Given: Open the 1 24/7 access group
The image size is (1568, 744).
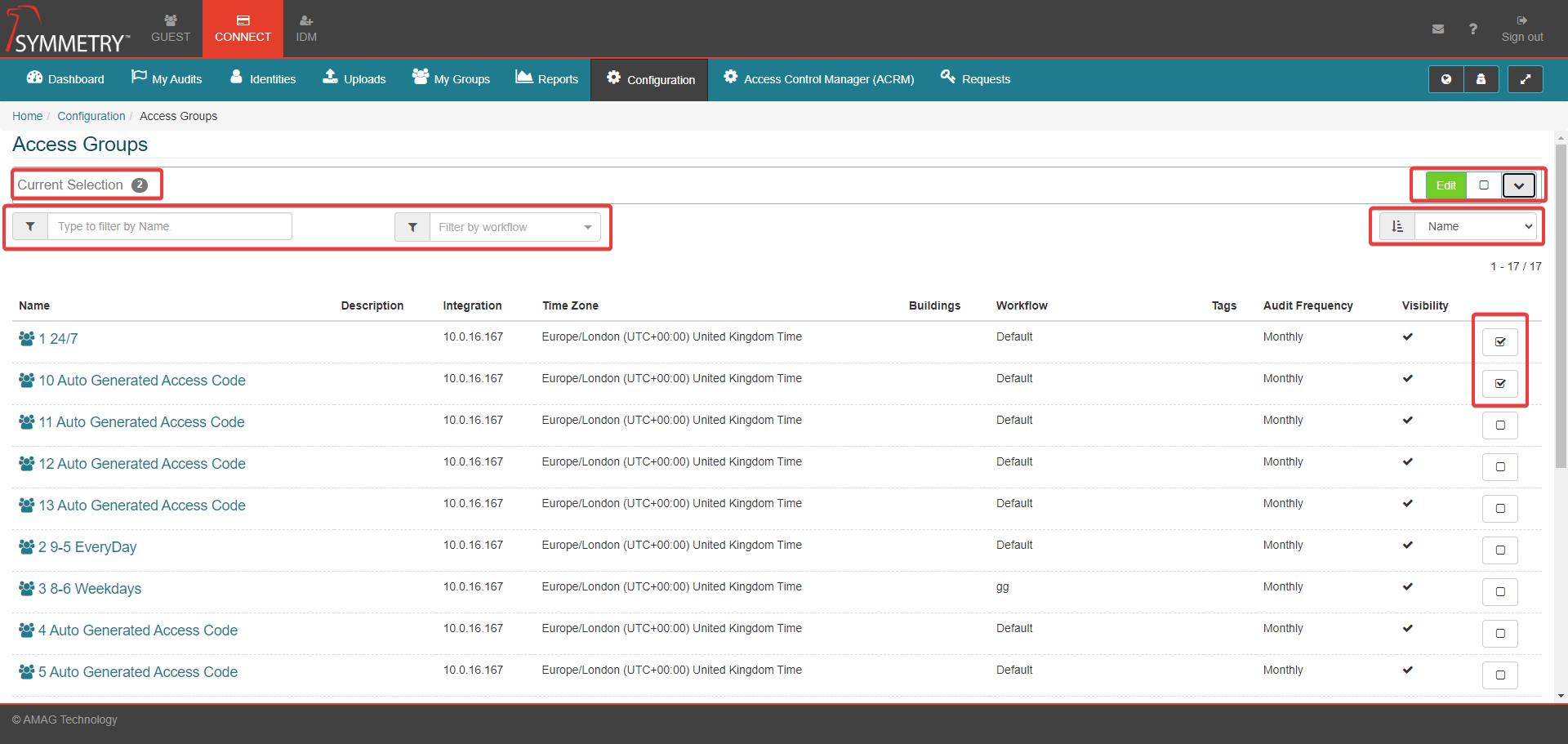Looking at the screenshot, I should (58, 338).
